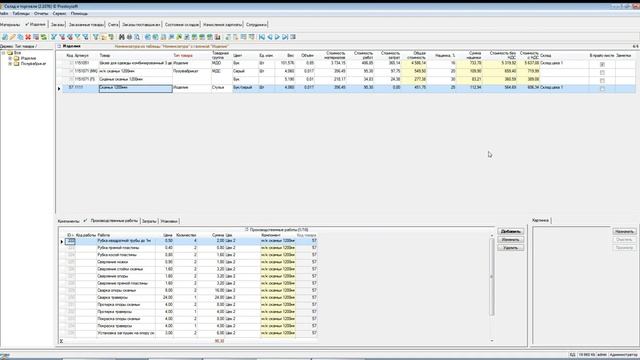Select work row Рубка квадратной трубы до 1м

coord(191,241)
